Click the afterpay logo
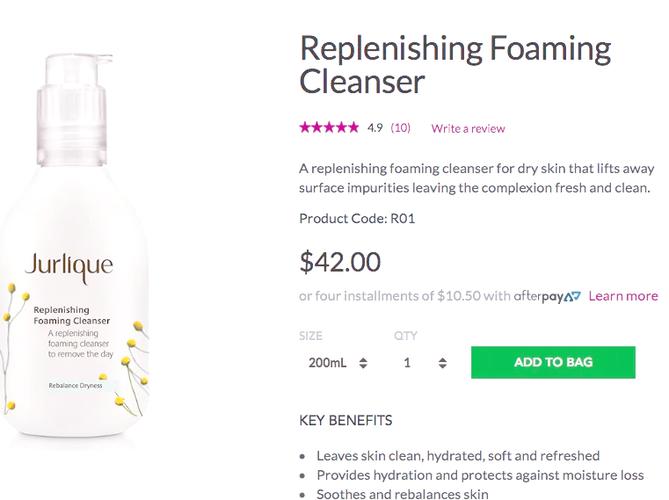669x500 pixels. coord(548,296)
